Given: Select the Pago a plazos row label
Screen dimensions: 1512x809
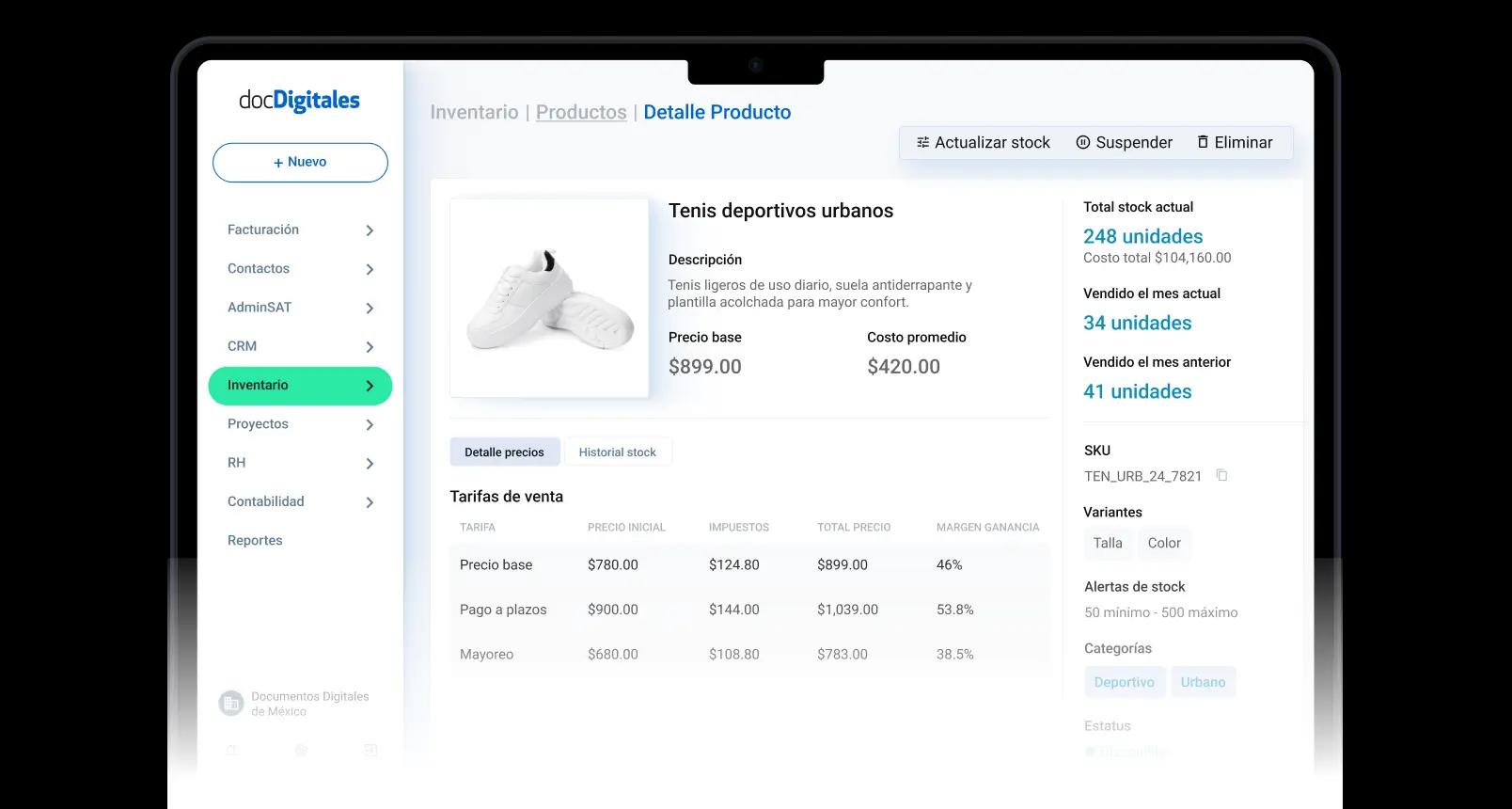Looking at the screenshot, I should point(503,610).
